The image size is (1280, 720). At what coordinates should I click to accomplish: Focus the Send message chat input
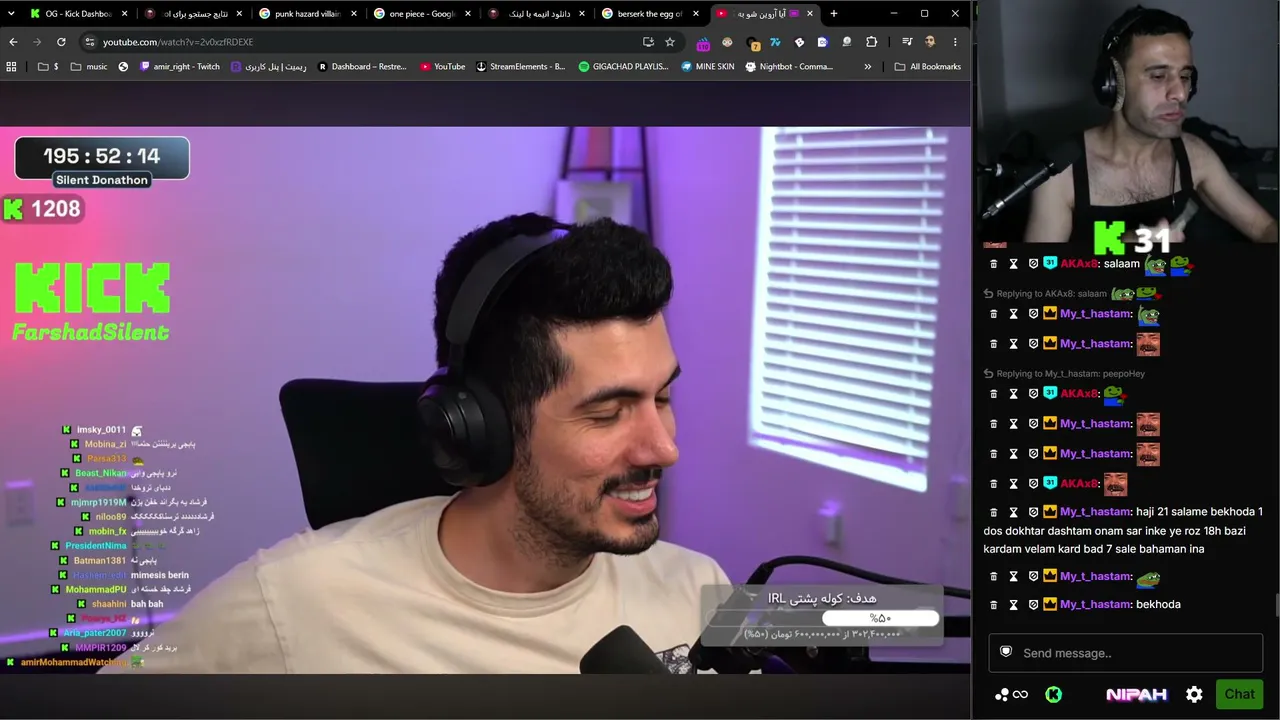pyautogui.click(x=1126, y=653)
